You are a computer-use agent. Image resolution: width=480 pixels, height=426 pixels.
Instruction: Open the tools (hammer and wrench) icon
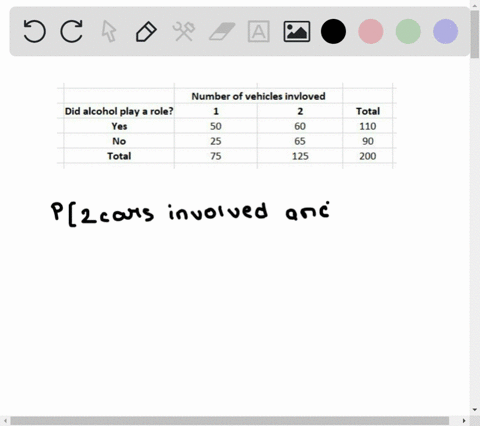184,31
